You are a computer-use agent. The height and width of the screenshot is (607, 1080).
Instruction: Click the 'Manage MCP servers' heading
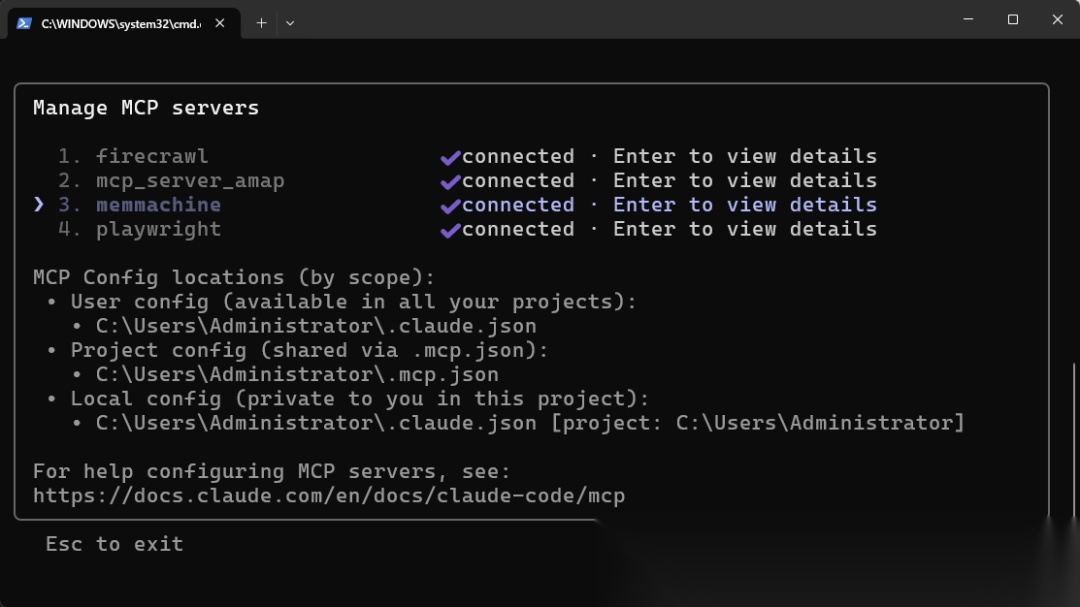coord(146,108)
